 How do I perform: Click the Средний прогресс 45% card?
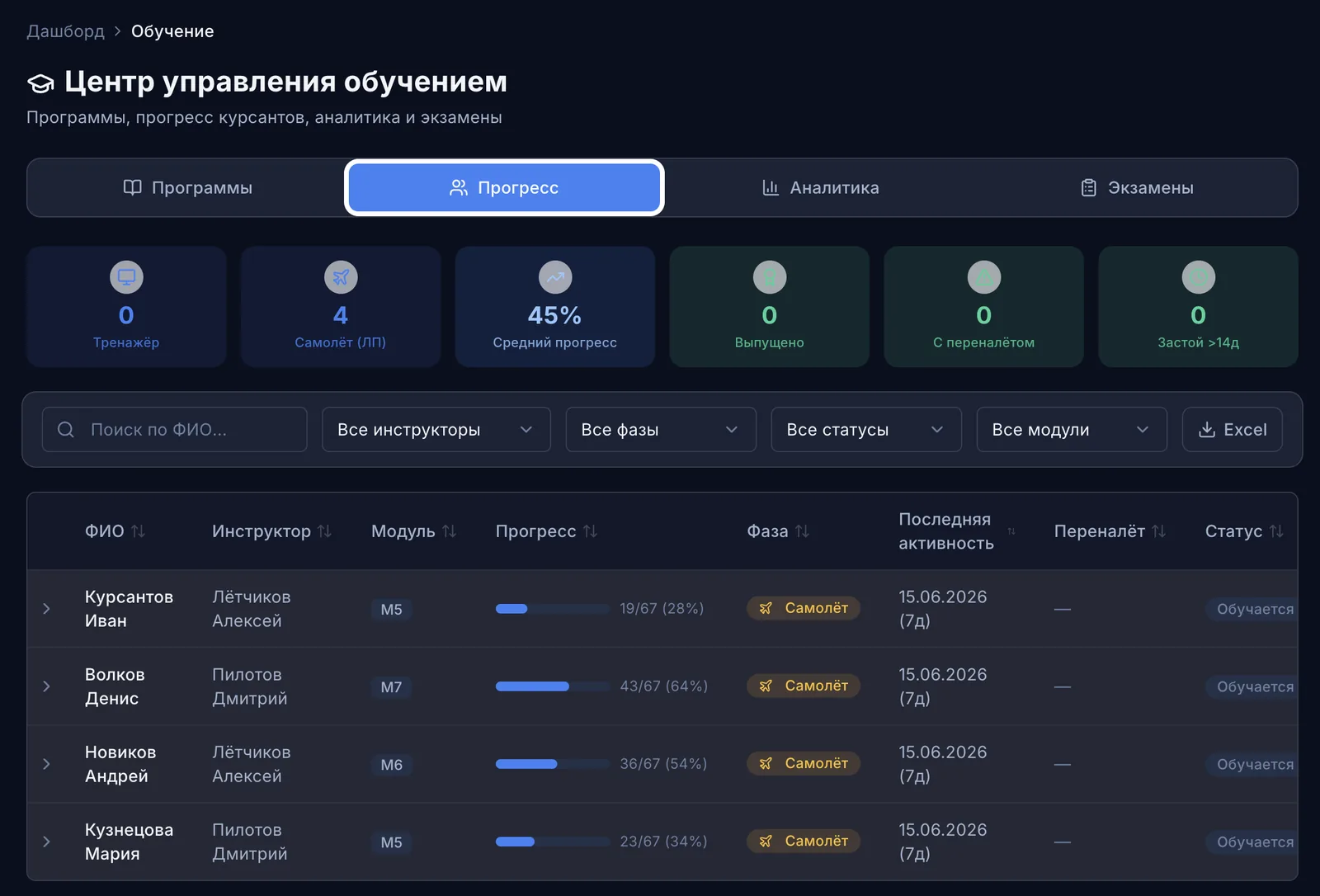click(555, 306)
